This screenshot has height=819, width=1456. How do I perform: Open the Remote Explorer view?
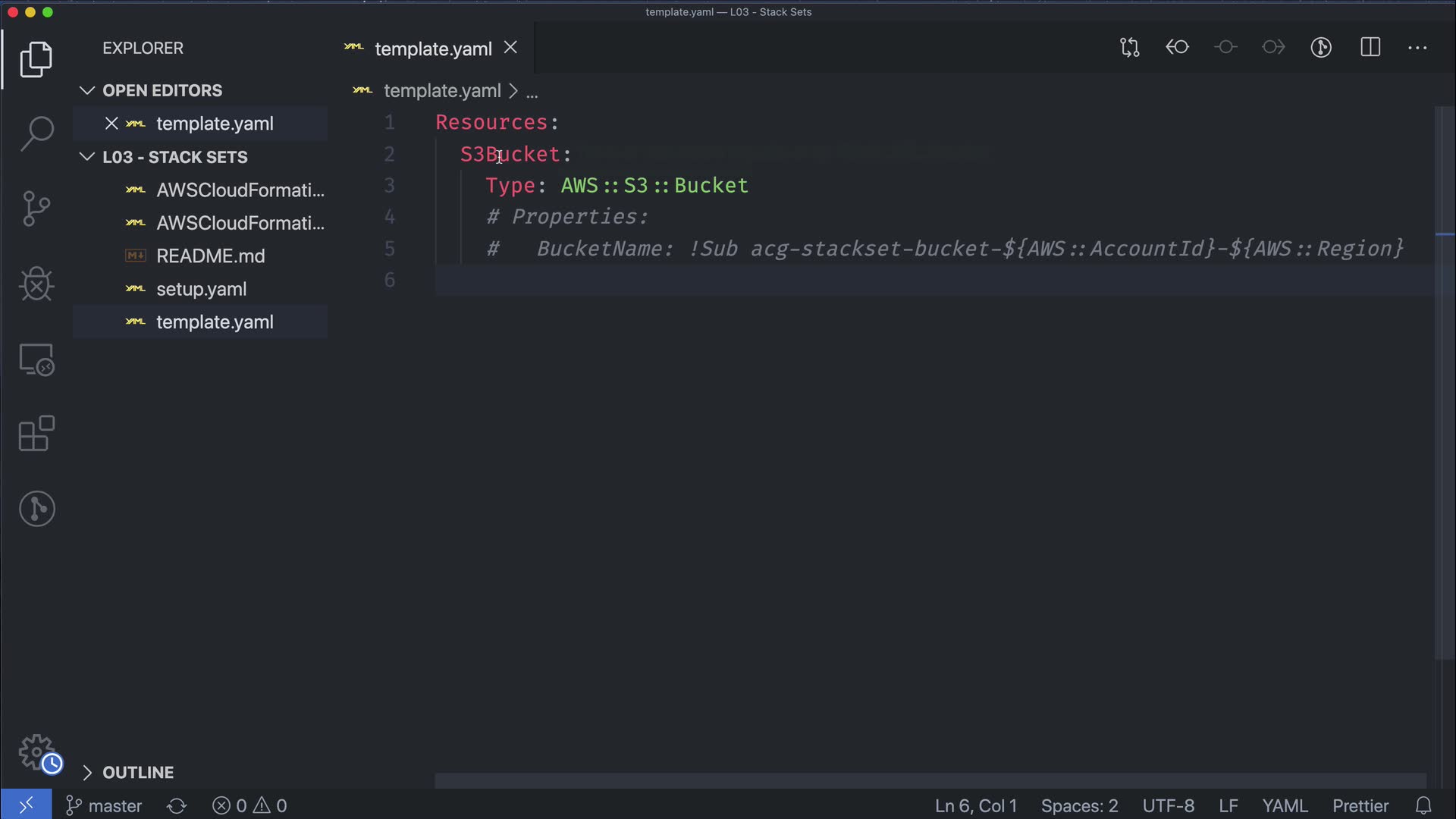point(36,359)
